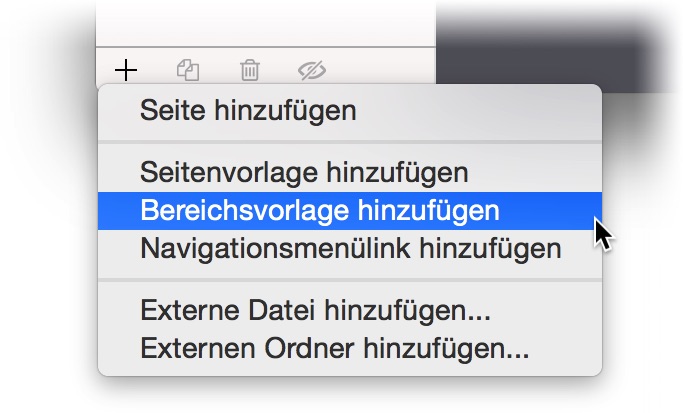683x413 pixels.
Task: Click the duplicate pages icon
Action: pyautogui.click(x=188, y=70)
